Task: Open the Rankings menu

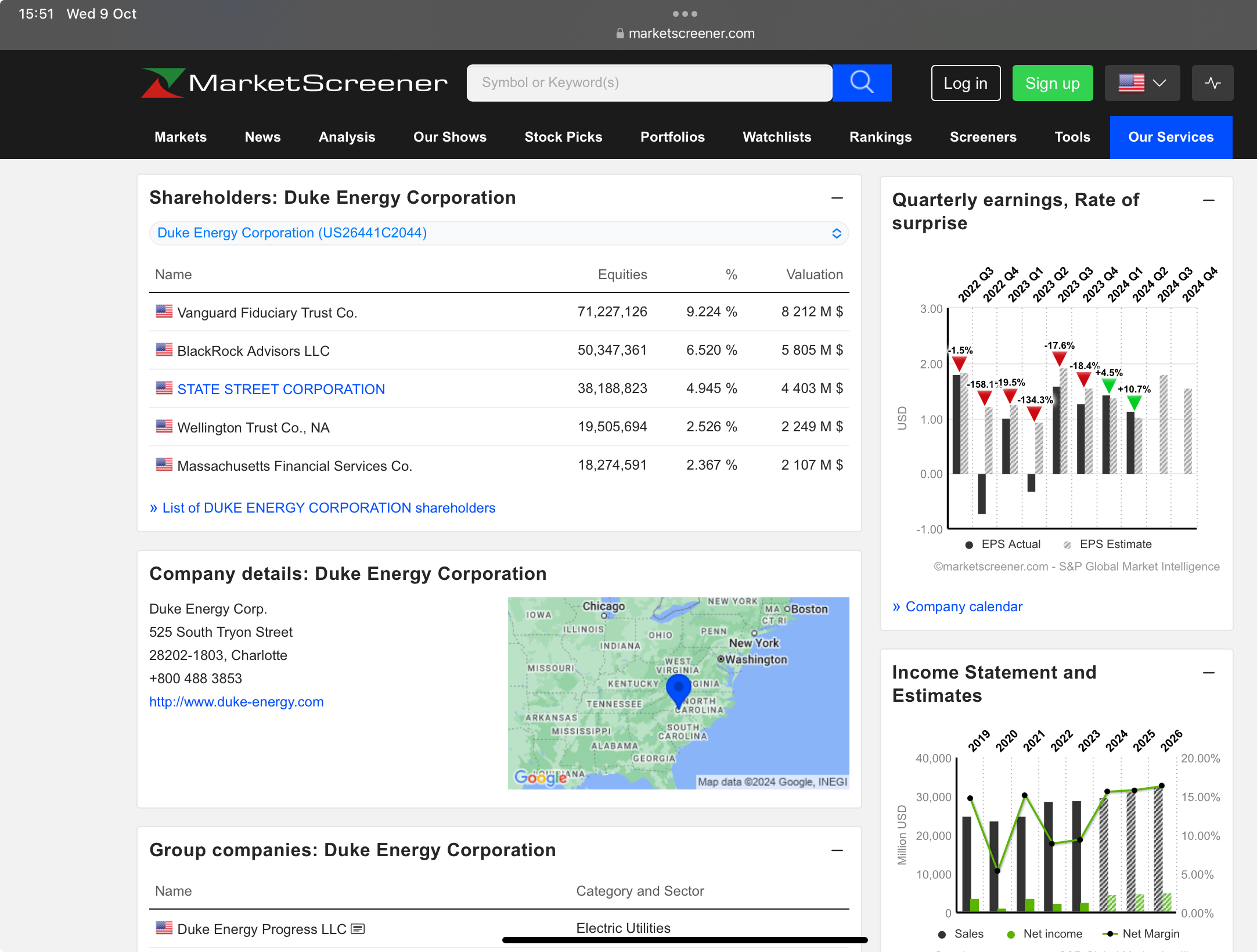Action: [x=880, y=137]
